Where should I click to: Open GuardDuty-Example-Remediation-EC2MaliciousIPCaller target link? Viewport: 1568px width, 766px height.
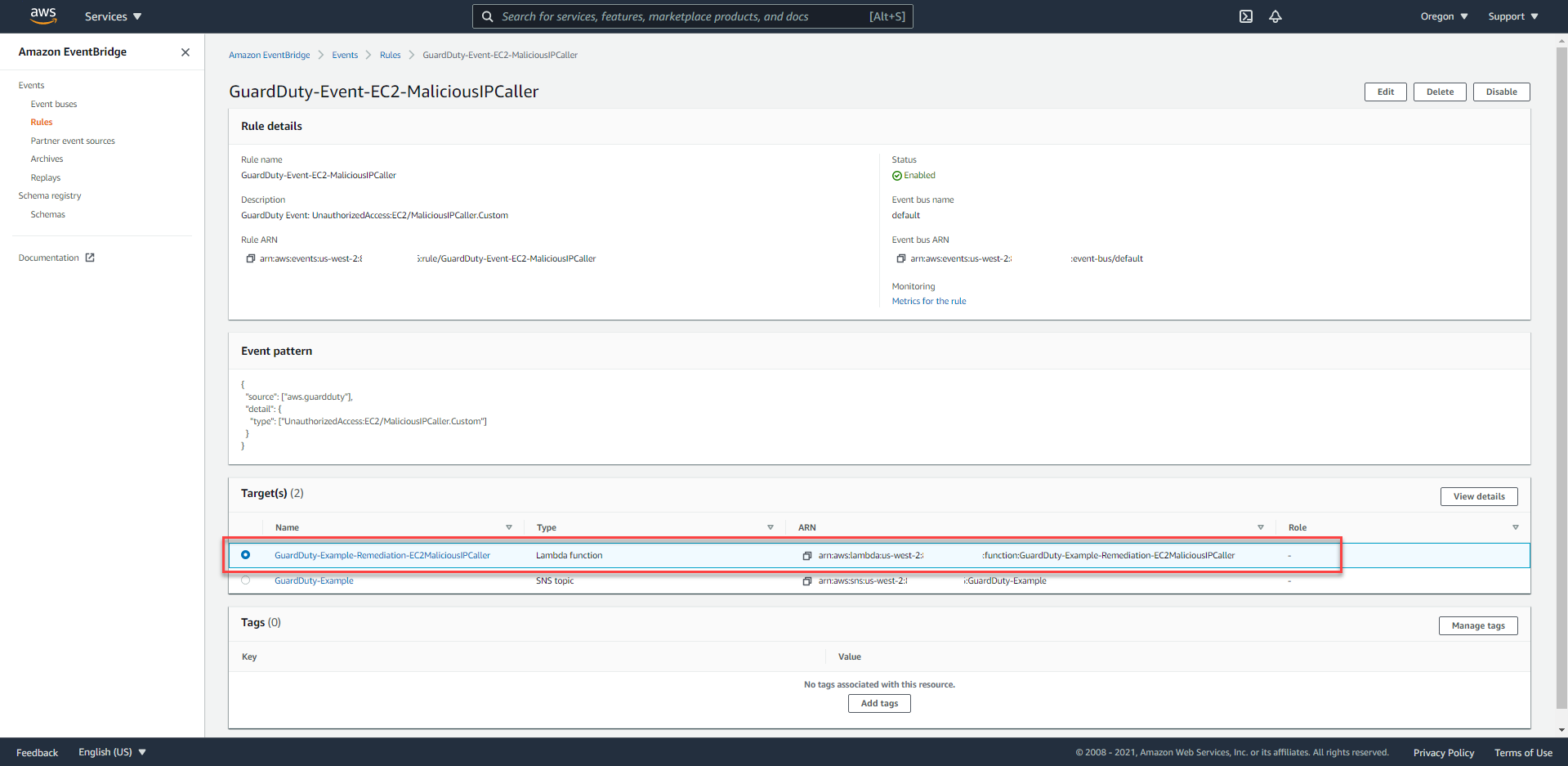[x=382, y=556]
